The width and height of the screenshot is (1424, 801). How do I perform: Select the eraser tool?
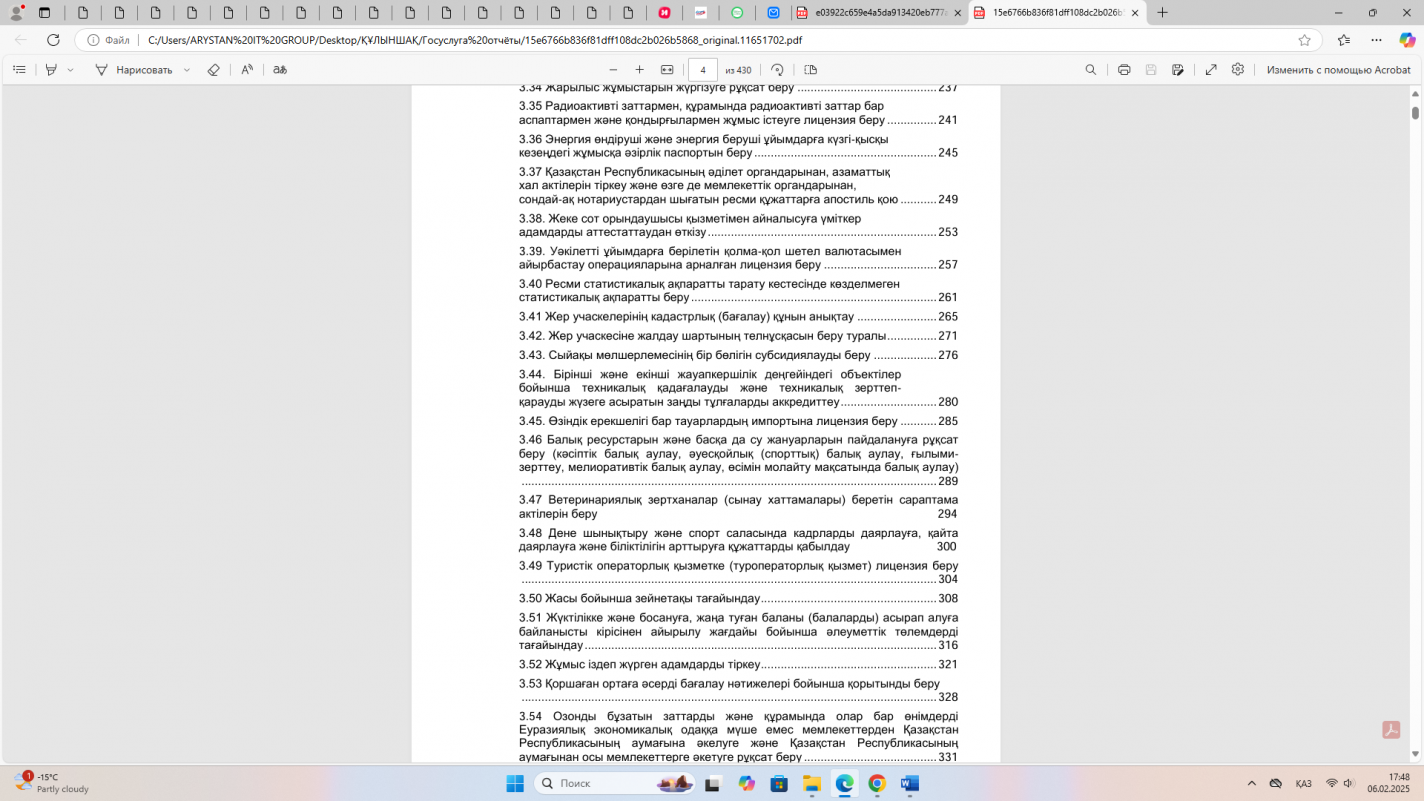[213, 70]
